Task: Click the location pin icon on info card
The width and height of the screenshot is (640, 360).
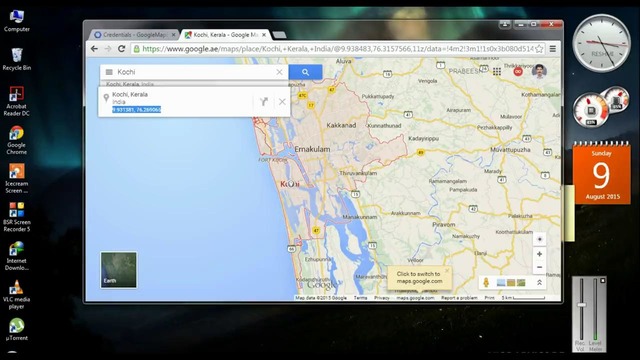Action: pyautogui.click(x=106, y=98)
